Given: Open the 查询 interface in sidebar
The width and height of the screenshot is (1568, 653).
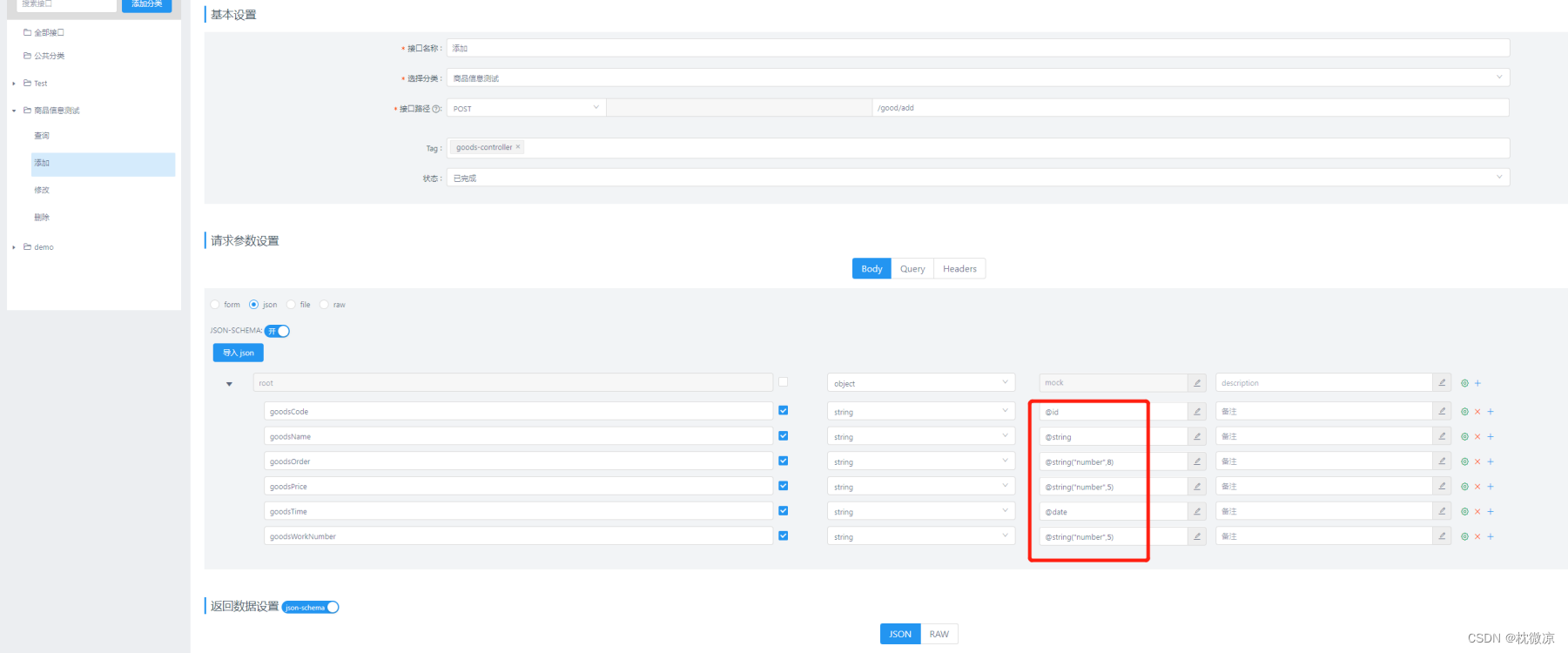Looking at the screenshot, I should [x=42, y=136].
